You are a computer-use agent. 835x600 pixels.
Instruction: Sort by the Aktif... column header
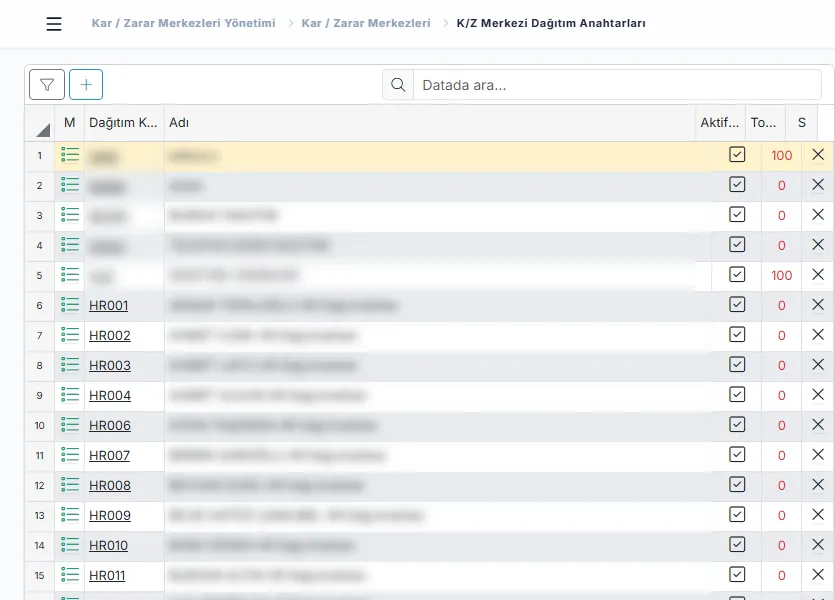point(720,123)
